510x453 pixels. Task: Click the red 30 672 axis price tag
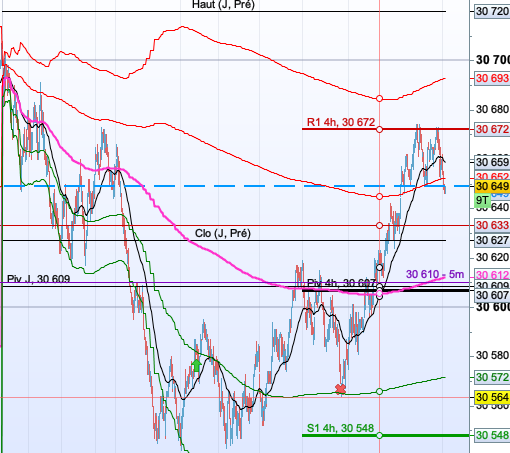[492, 129]
